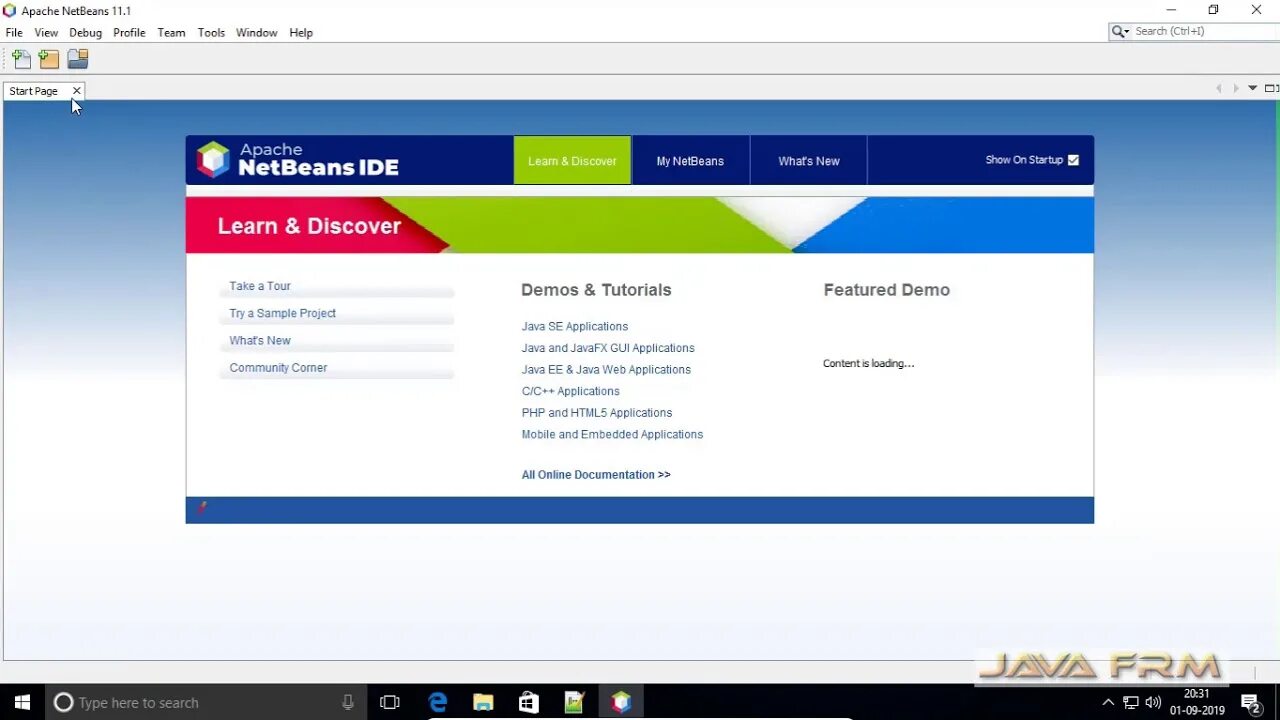Click scroll documents left arrow
The width and height of the screenshot is (1280, 720).
click(x=1218, y=89)
